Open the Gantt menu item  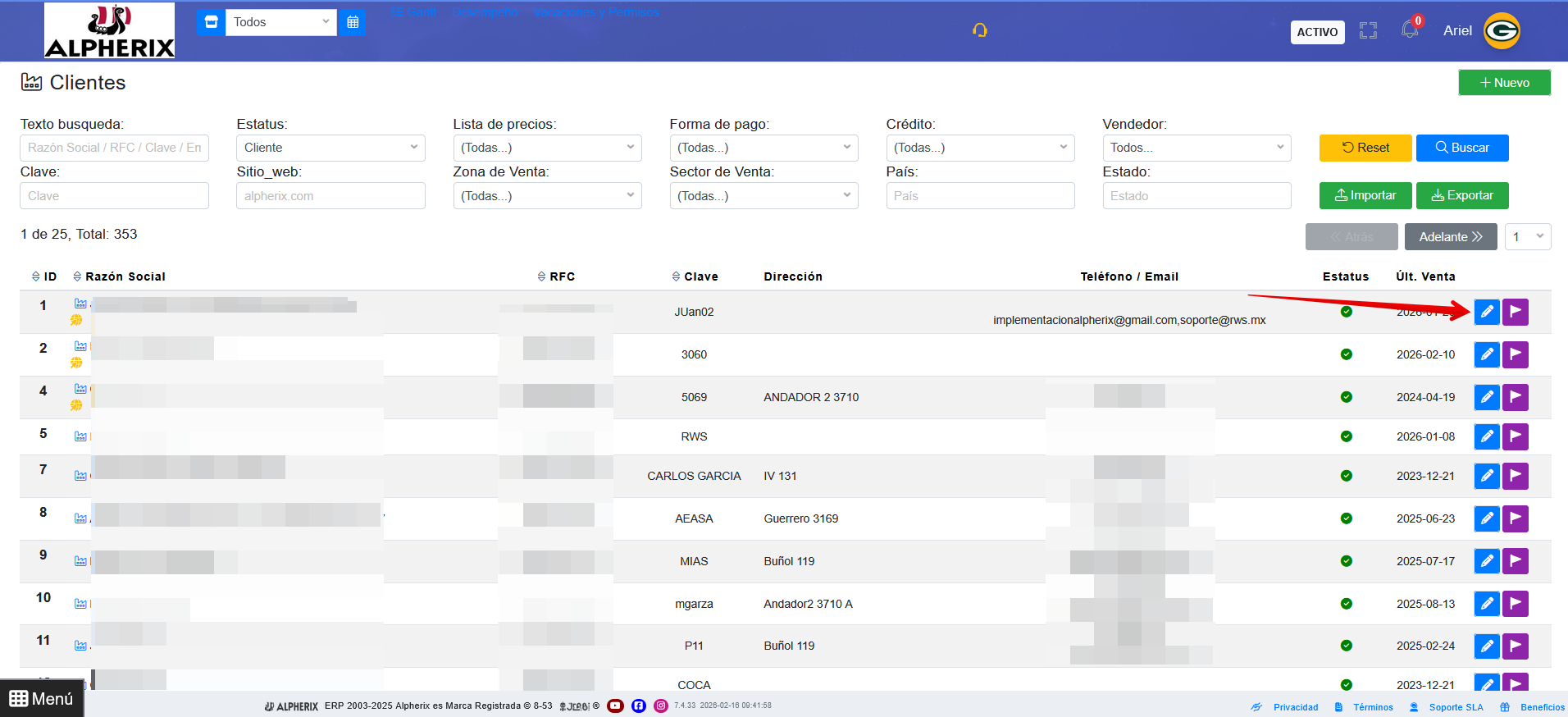coord(414,12)
